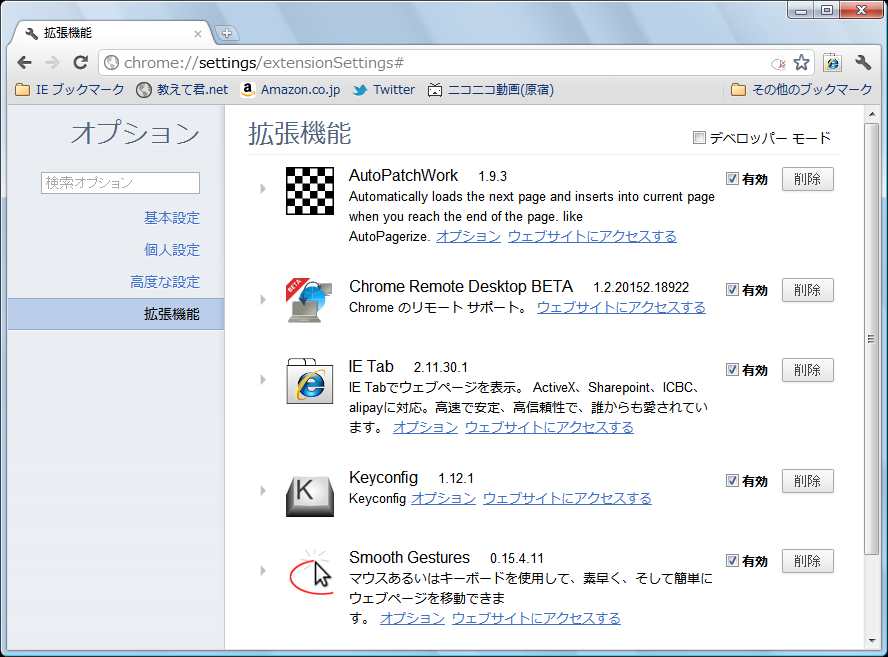Open the IE ブックマーク bookmarks folder
Screen dimensions: 888x657
[x=70, y=89]
